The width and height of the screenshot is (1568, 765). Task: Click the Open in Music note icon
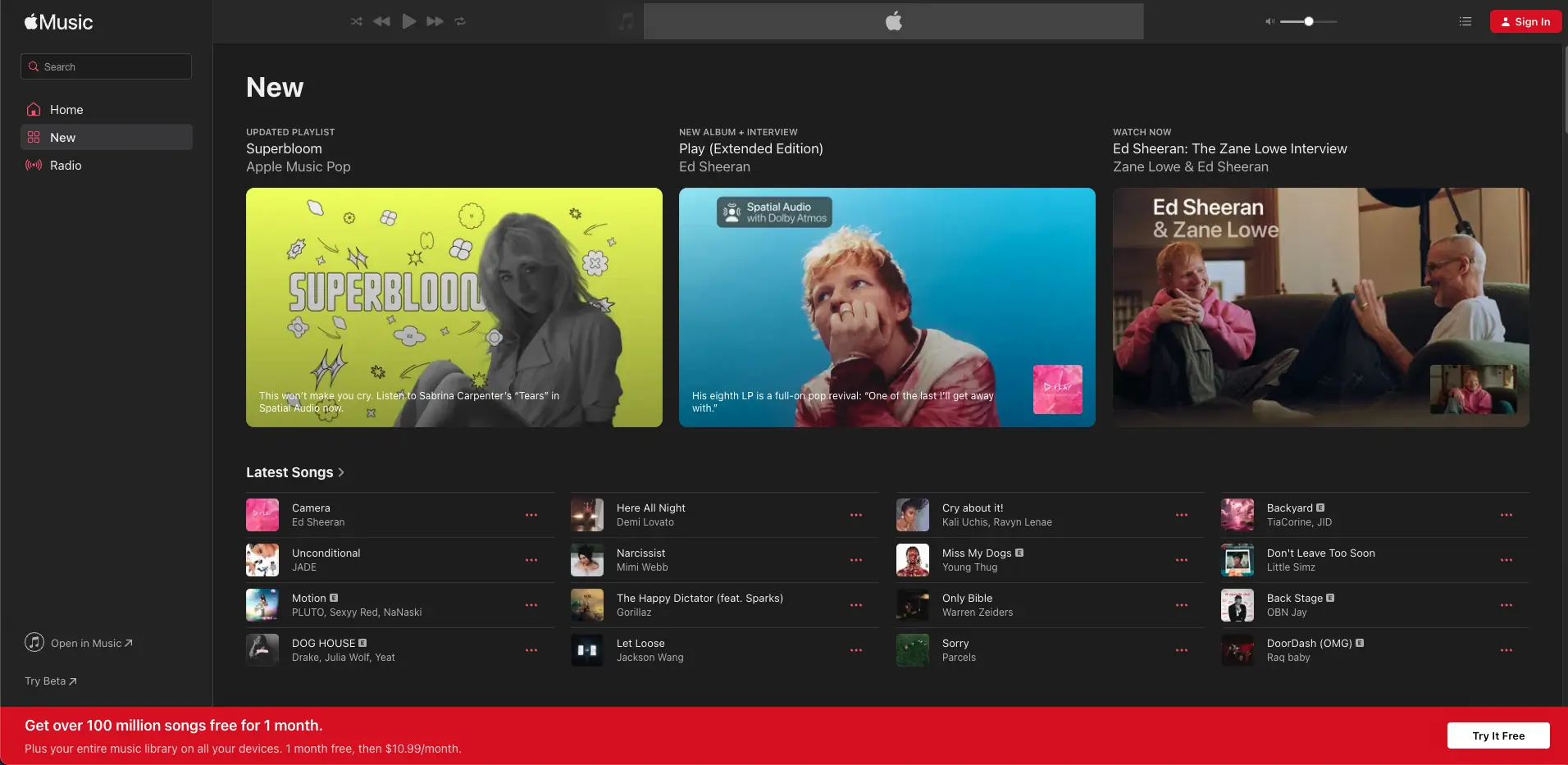34,643
